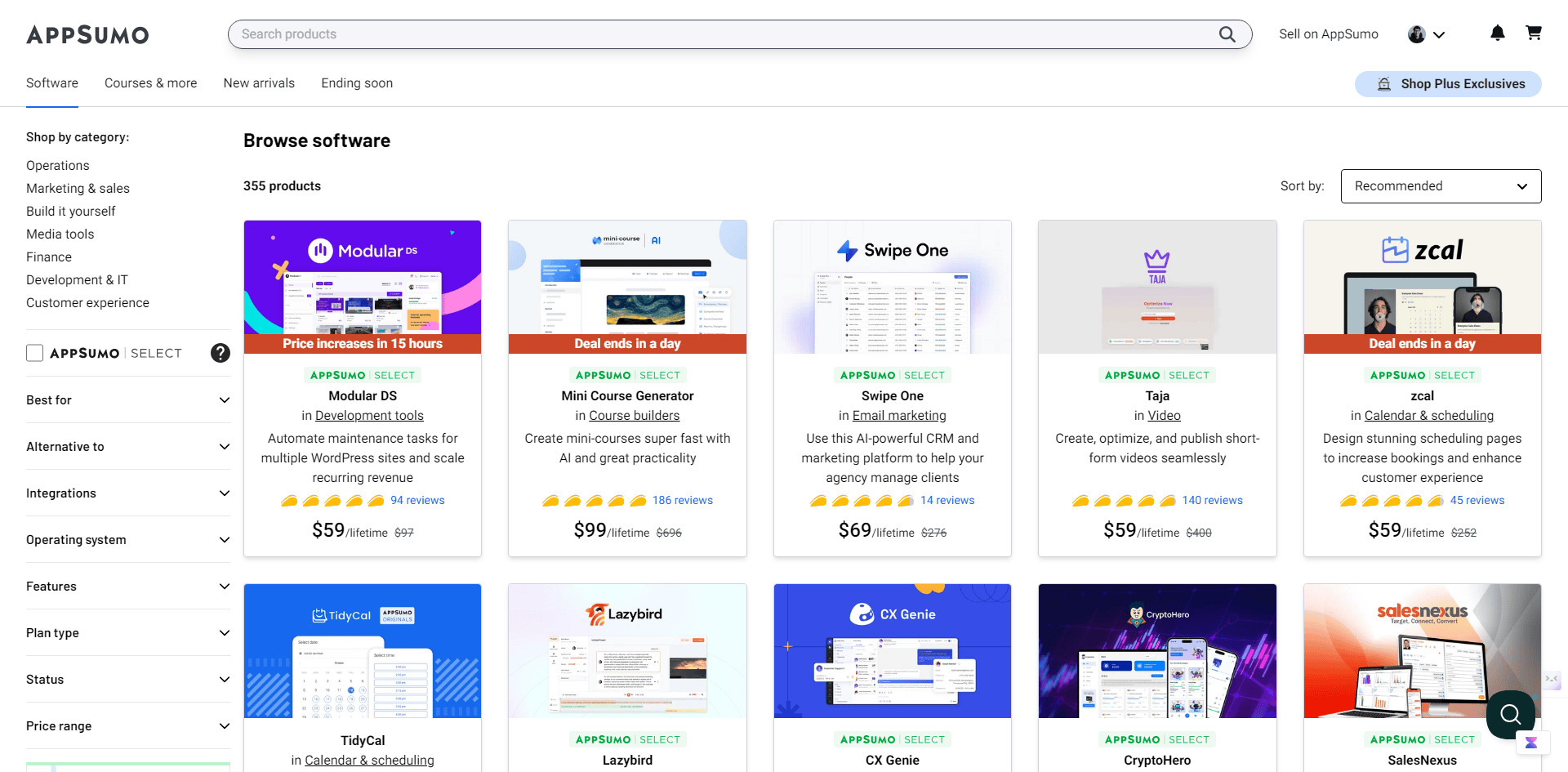1568x772 pixels.
Task: Expand the Operating system filter
Action: (128, 540)
